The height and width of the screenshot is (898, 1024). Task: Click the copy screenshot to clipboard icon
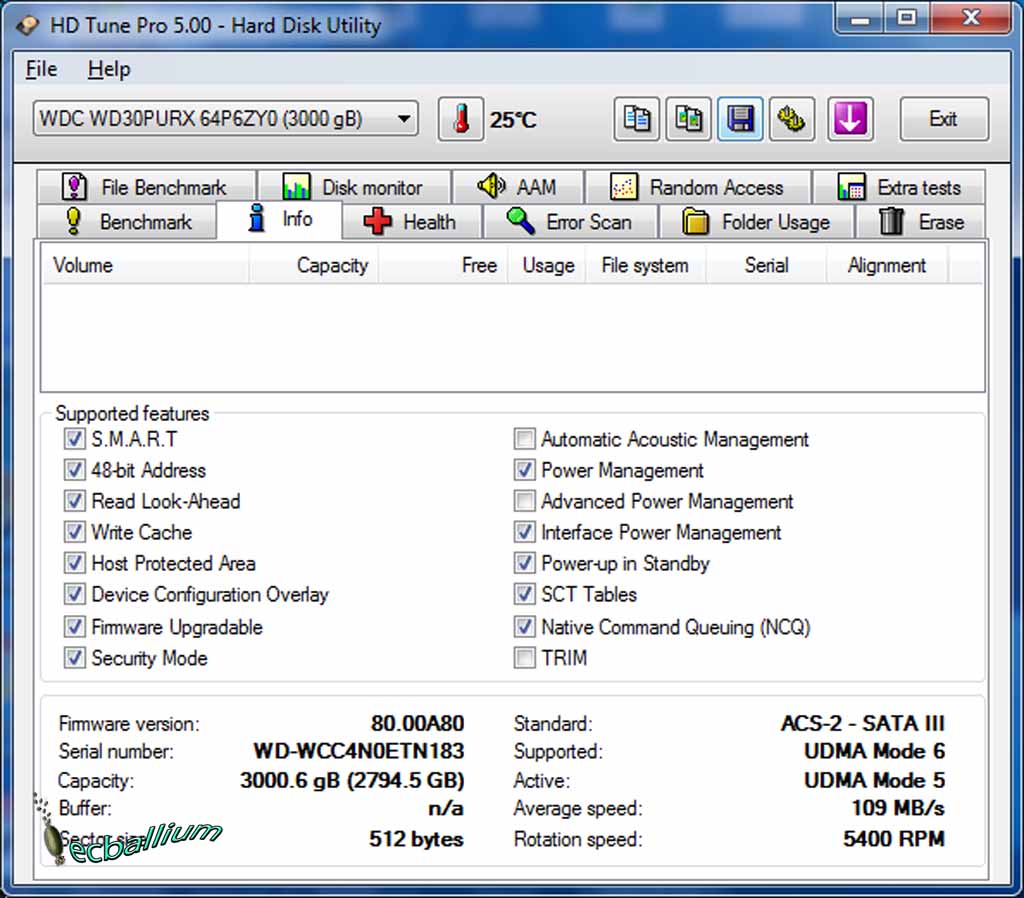[x=688, y=120]
